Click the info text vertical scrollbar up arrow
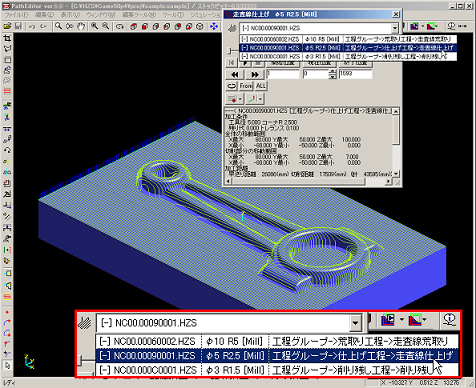Image resolution: width=476 pixels, height=388 pixels. point(396,111)
